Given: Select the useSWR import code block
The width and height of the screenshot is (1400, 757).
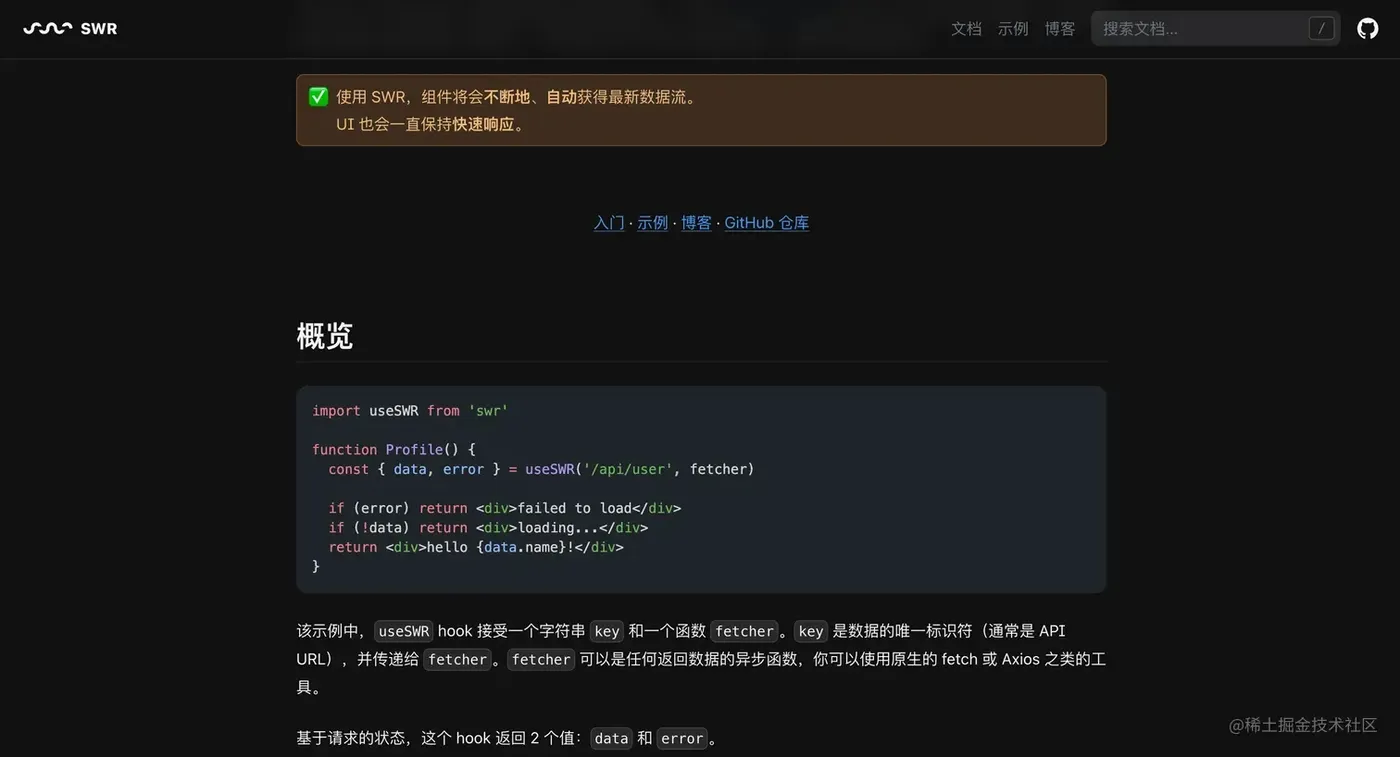Looking at the screenshot, I should pos(700,488).
